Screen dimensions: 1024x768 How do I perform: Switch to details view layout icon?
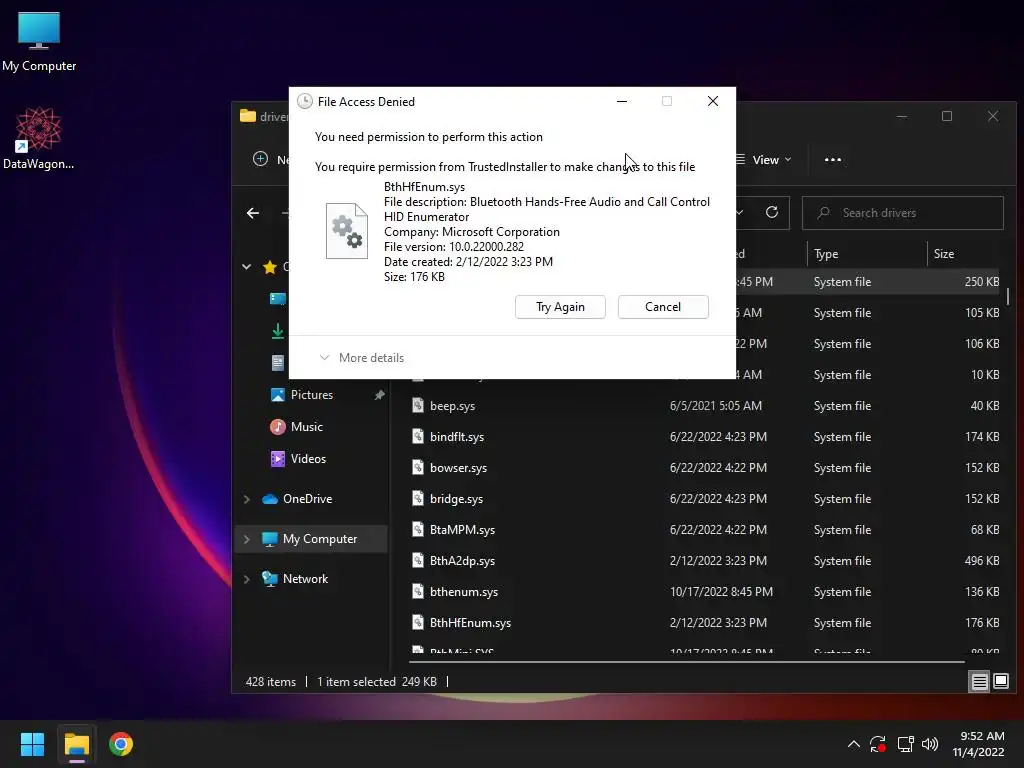(x=980, y=682)
